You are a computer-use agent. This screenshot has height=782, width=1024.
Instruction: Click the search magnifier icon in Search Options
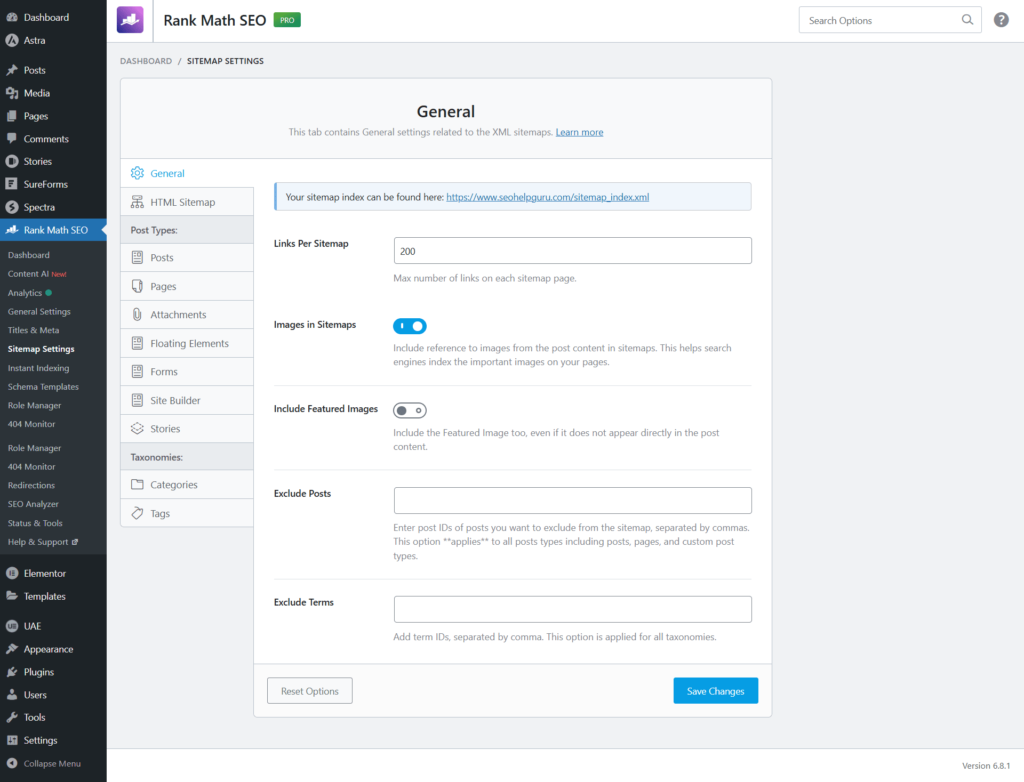(967, 20)
